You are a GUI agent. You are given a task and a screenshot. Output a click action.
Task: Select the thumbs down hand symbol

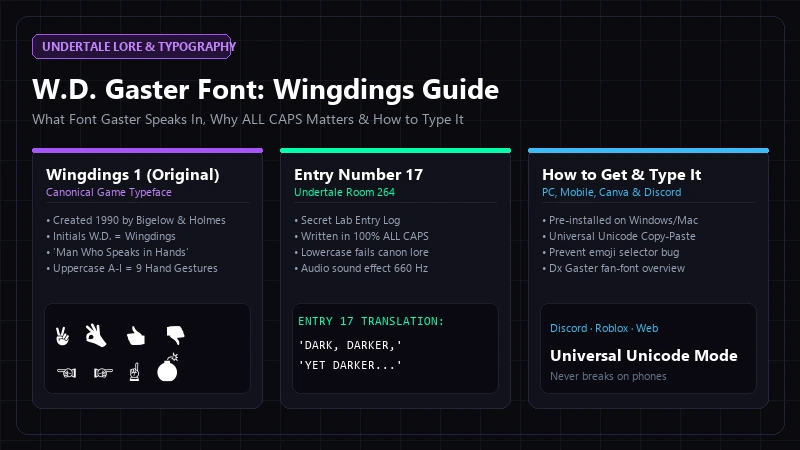pyautogui.click(x=176, y=335)
